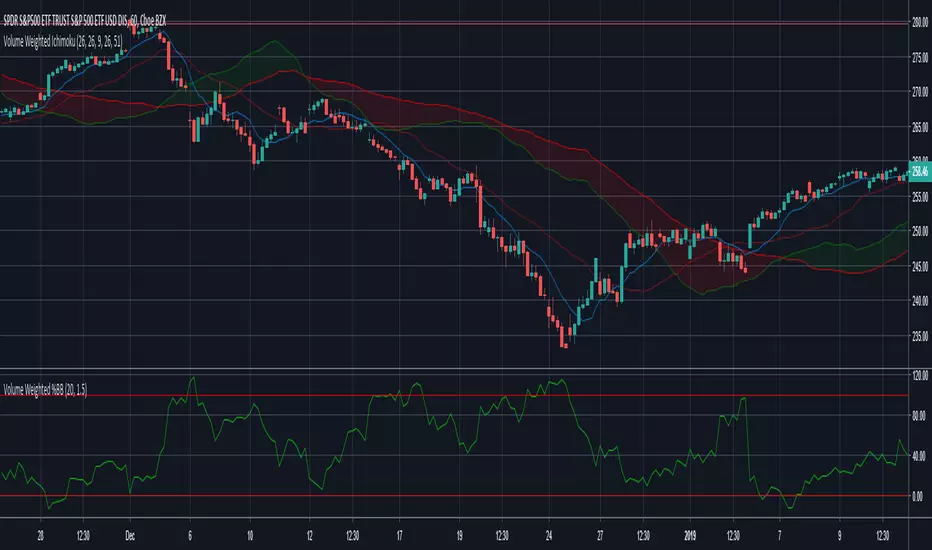932x550 pixels.
Task: Click the 280.00 price axis label
Action: click(x=920, y=23)
